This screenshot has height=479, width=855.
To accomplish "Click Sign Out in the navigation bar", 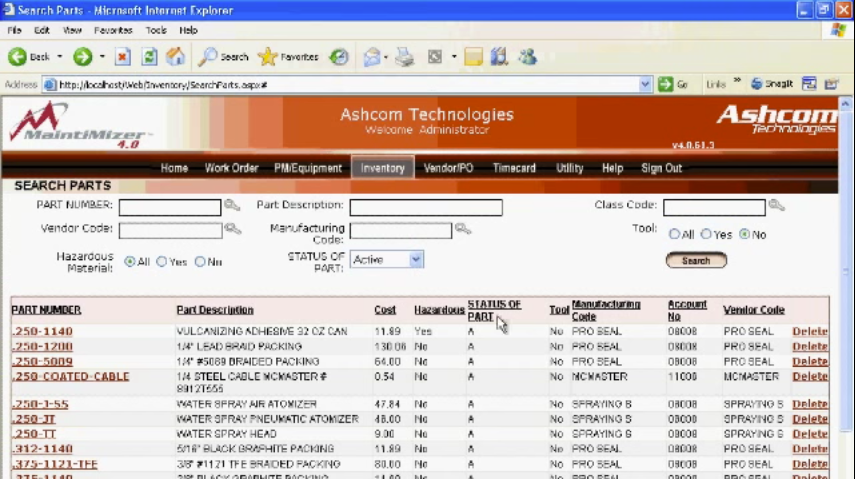I will [x=661, y=168].
